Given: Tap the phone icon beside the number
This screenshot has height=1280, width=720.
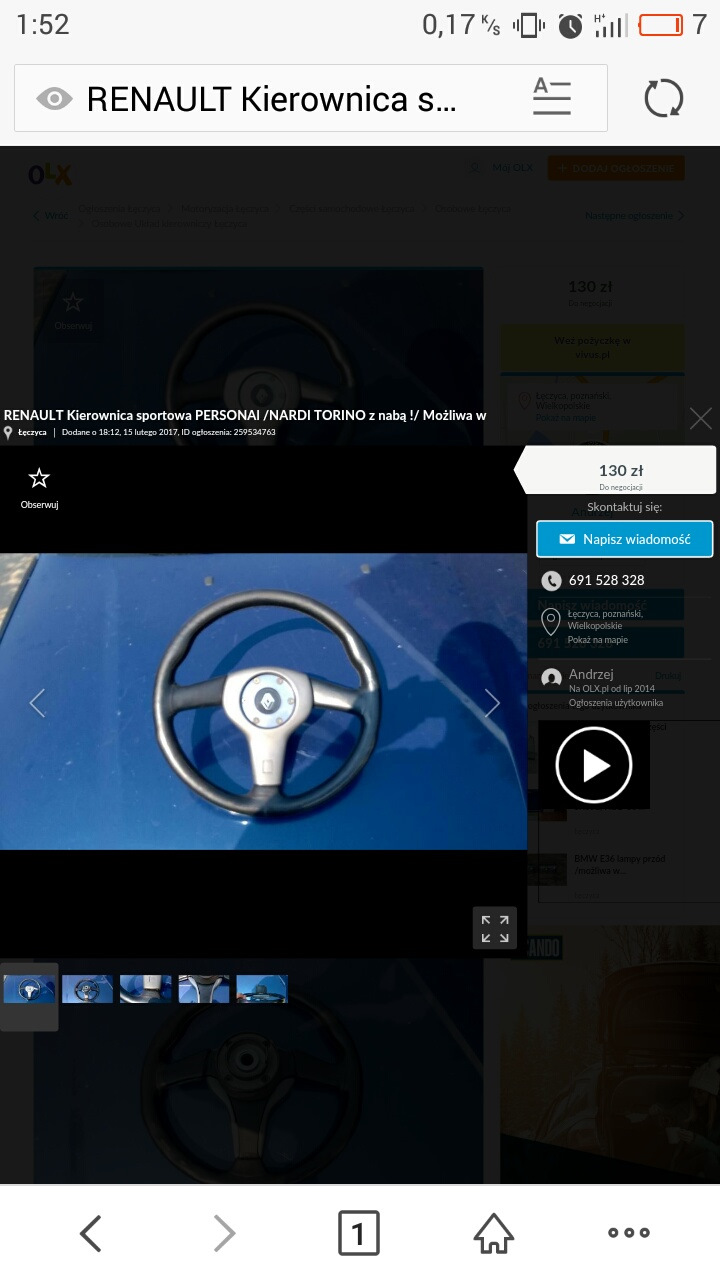Looking at the screenshot, I should (551, 580).
